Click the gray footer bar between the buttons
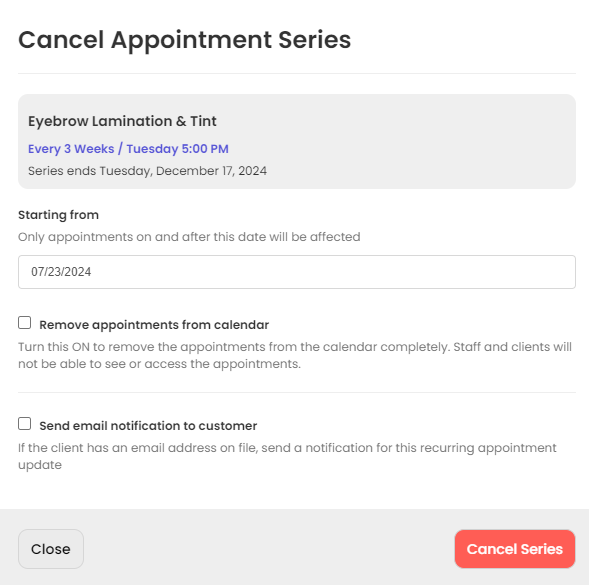 click(269, 549)
